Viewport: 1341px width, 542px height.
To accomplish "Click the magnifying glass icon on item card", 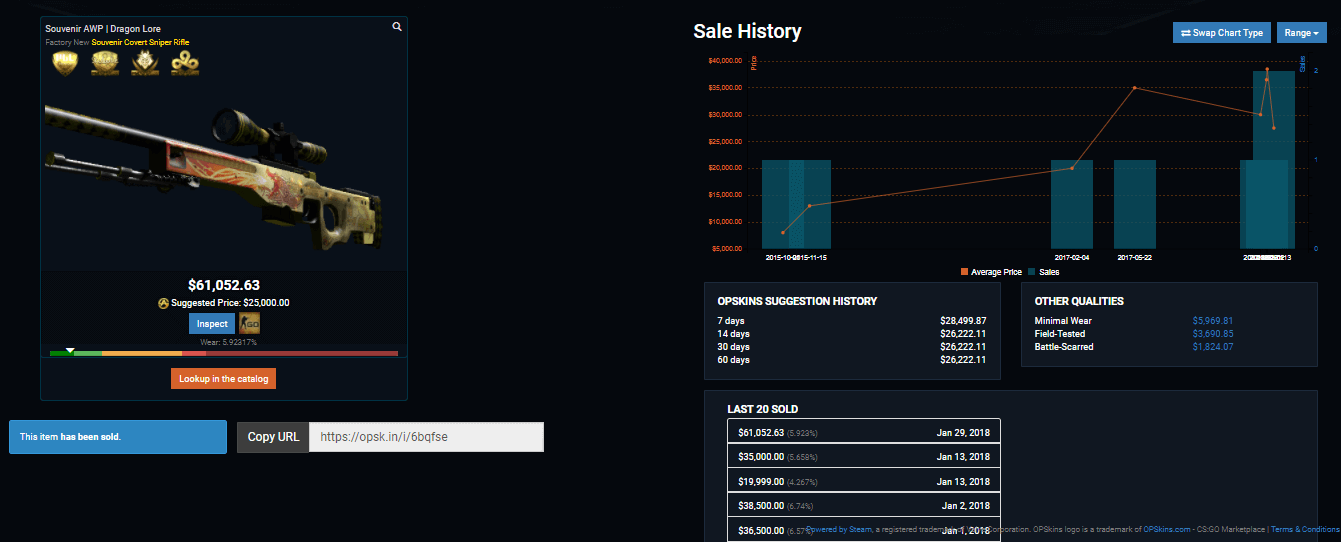I will click(397, 27).
